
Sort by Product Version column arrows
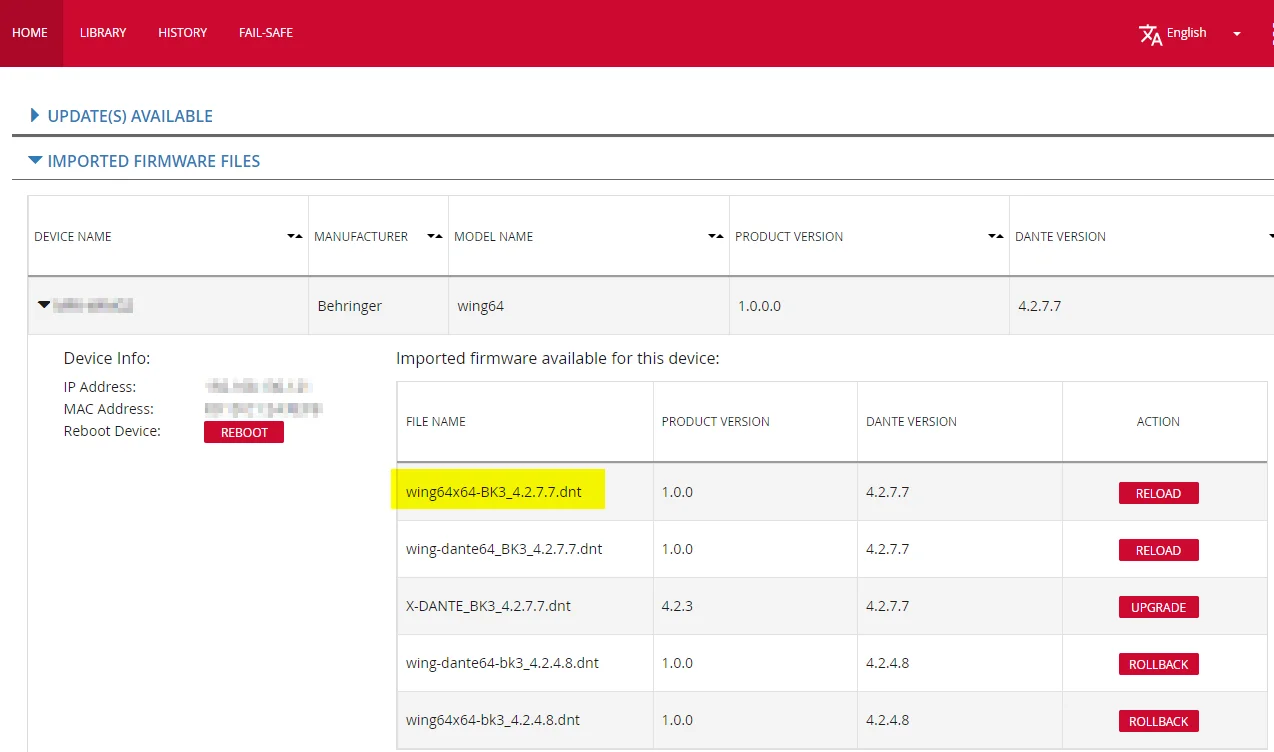click(995, 237)
